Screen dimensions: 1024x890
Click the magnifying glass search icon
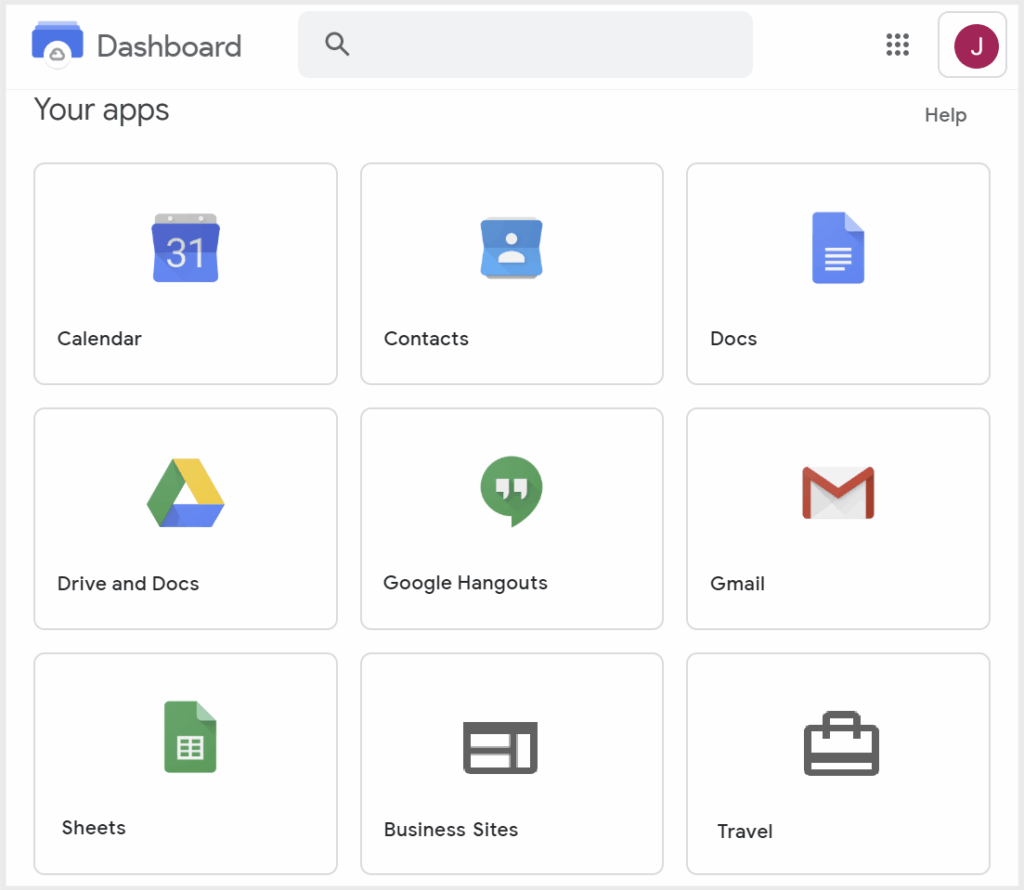(337, 44)
